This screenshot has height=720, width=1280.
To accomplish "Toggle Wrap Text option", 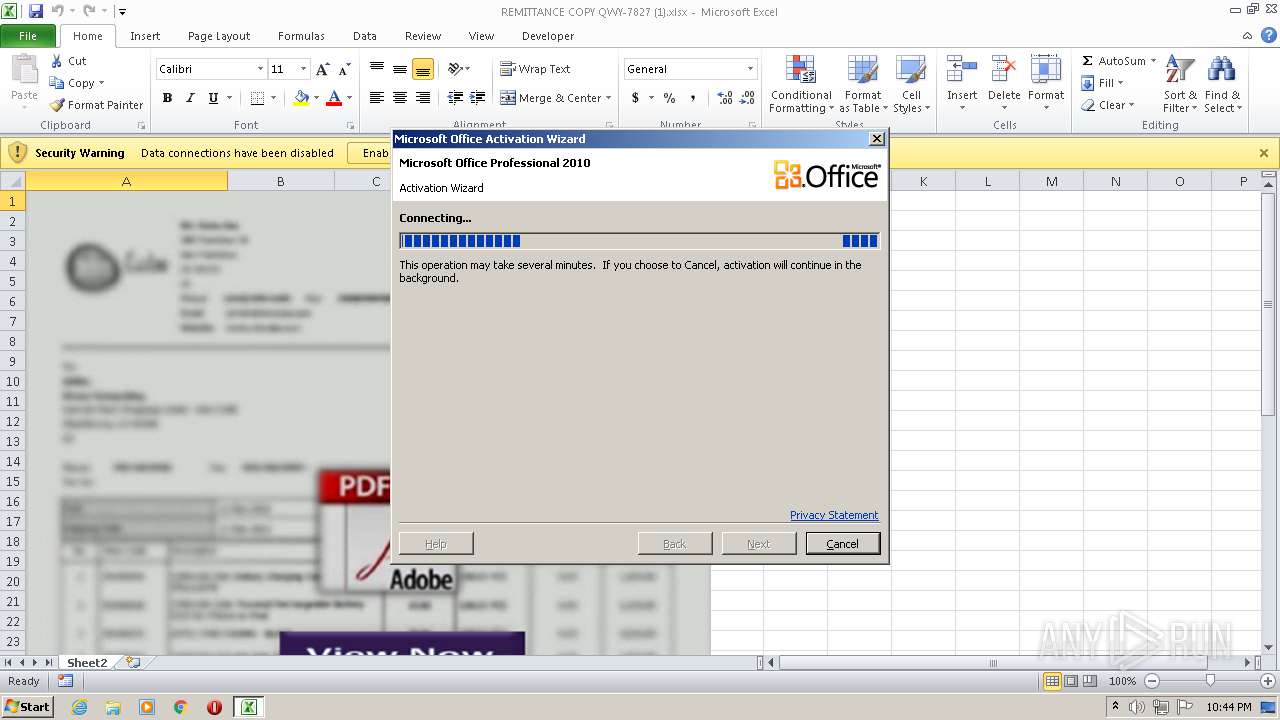I will click(535, 69).
